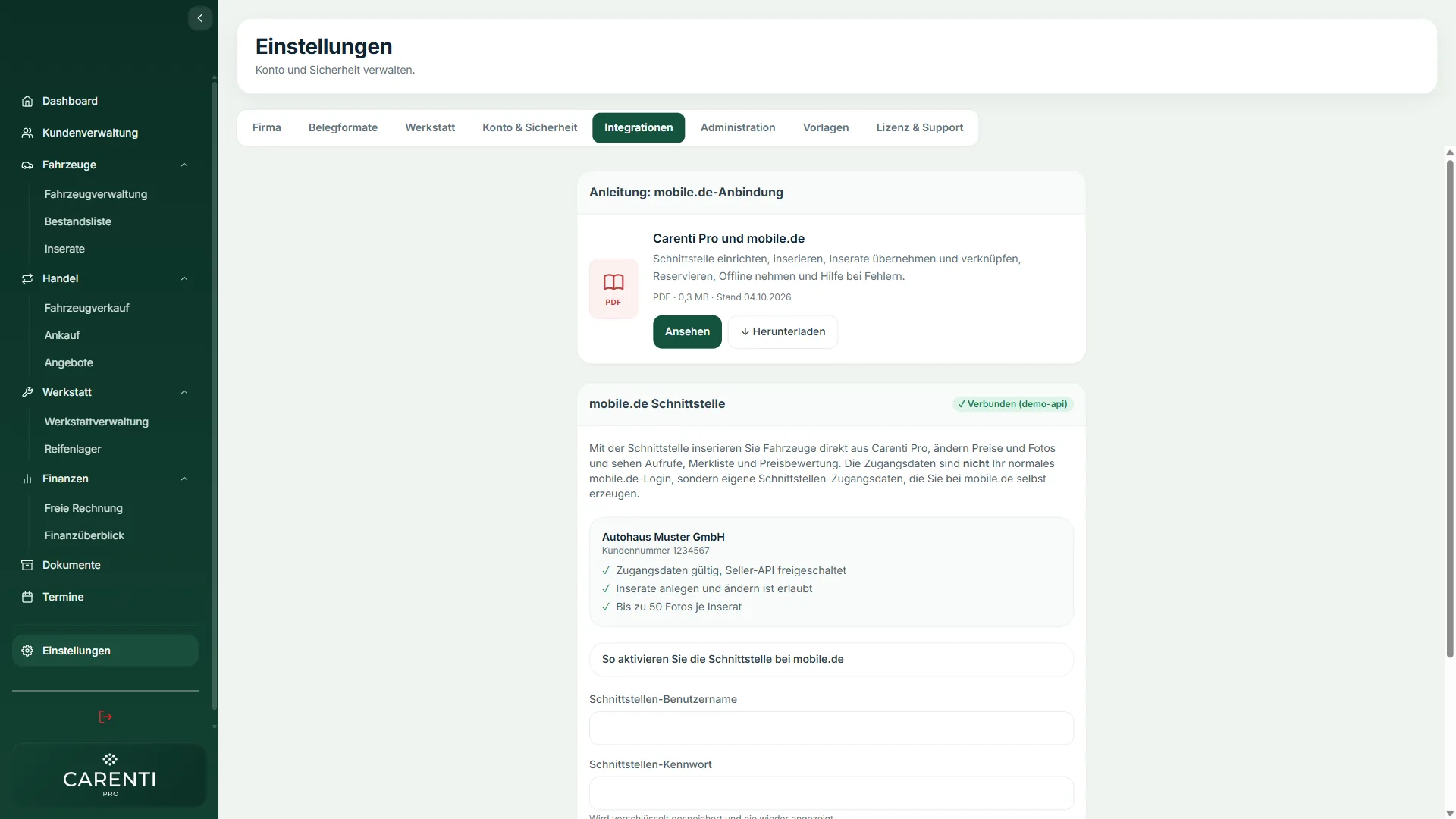This screenshot has width=1456, height=819.
Task: Click the Fahrzeuge car icon
Action: point(27,165)
